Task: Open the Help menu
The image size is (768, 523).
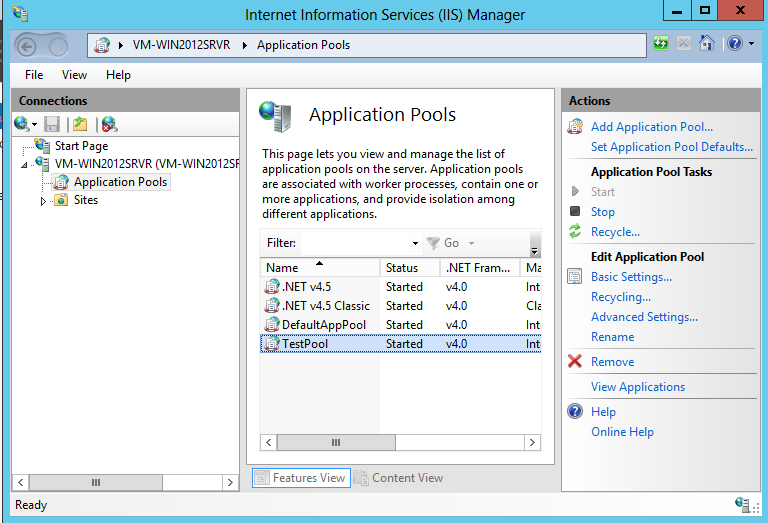Action: tap(118, 75)
